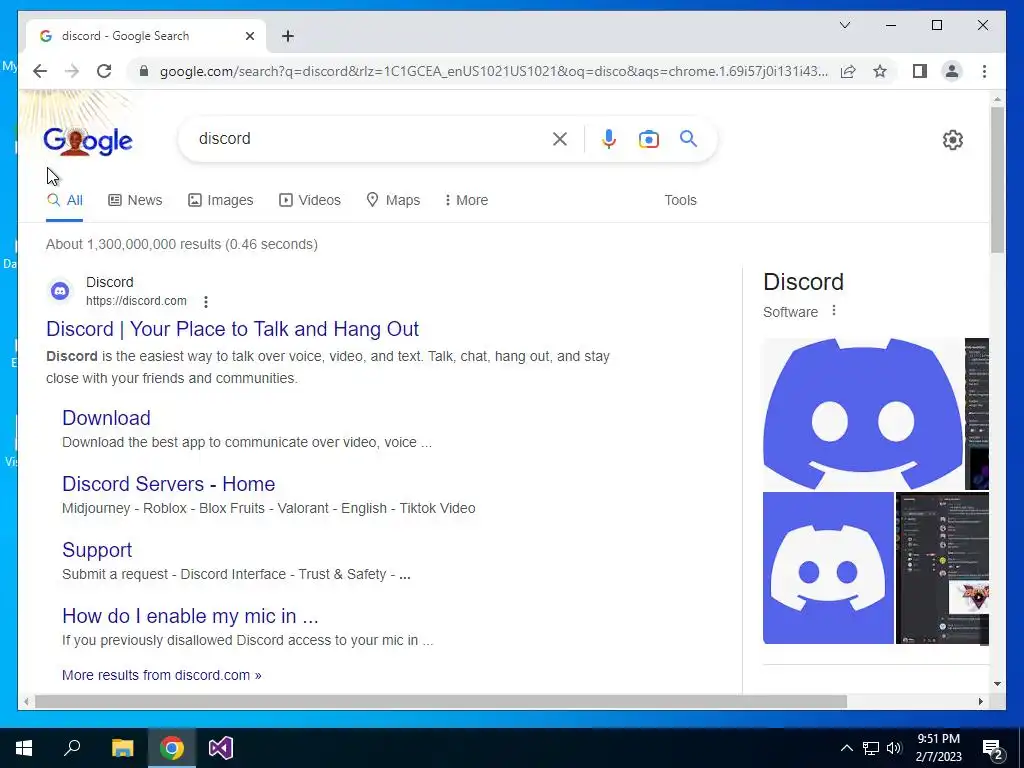Open options dots beside discord.com URL
This screenshot has width=1024, height=768.
pyautogui.click(x=206, y=302)
